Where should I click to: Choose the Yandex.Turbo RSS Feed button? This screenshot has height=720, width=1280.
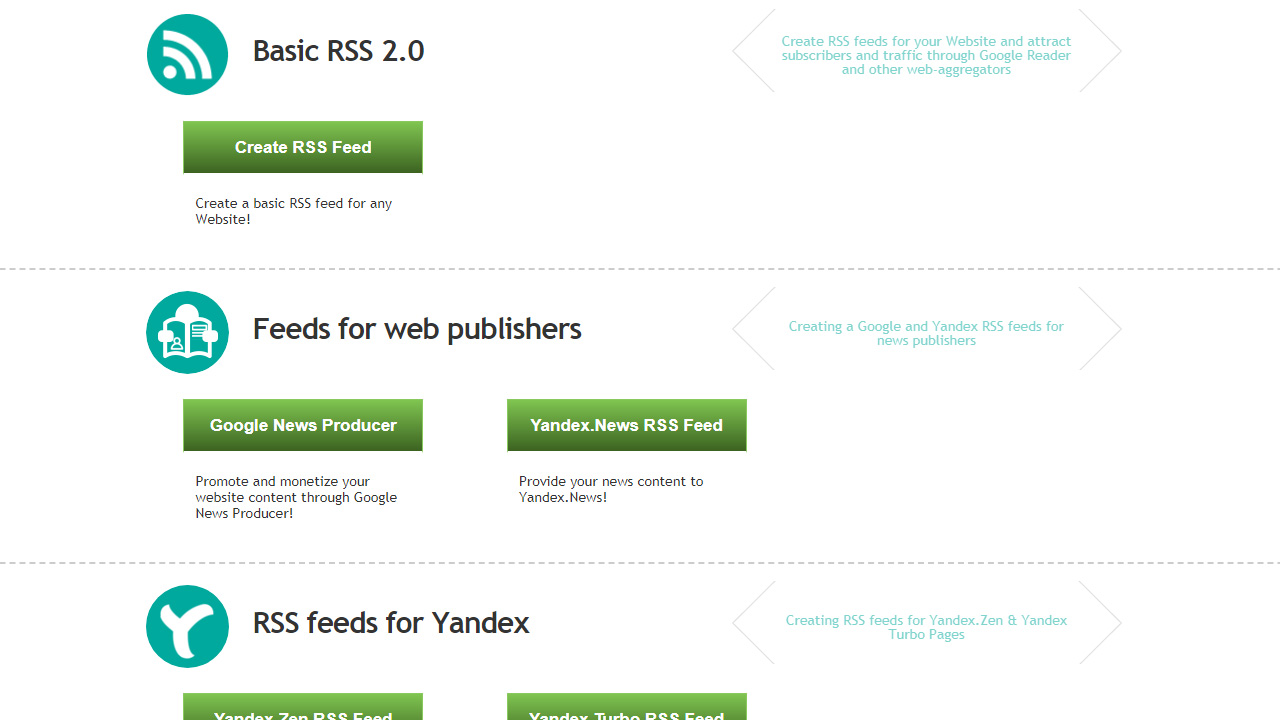(x=627, y=706)
